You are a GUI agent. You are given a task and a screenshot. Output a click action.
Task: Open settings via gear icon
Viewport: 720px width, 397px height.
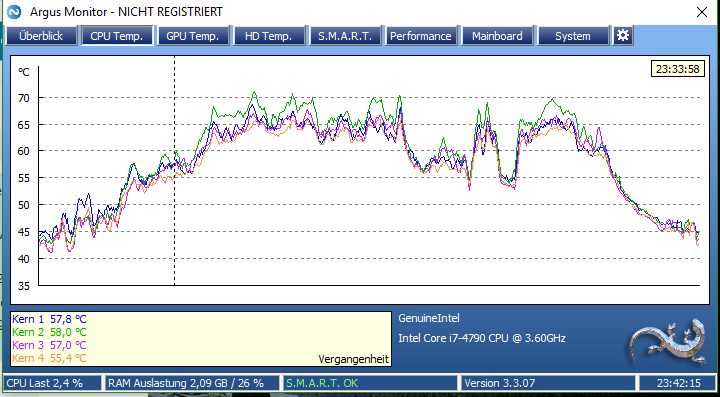tap(623, 36)
